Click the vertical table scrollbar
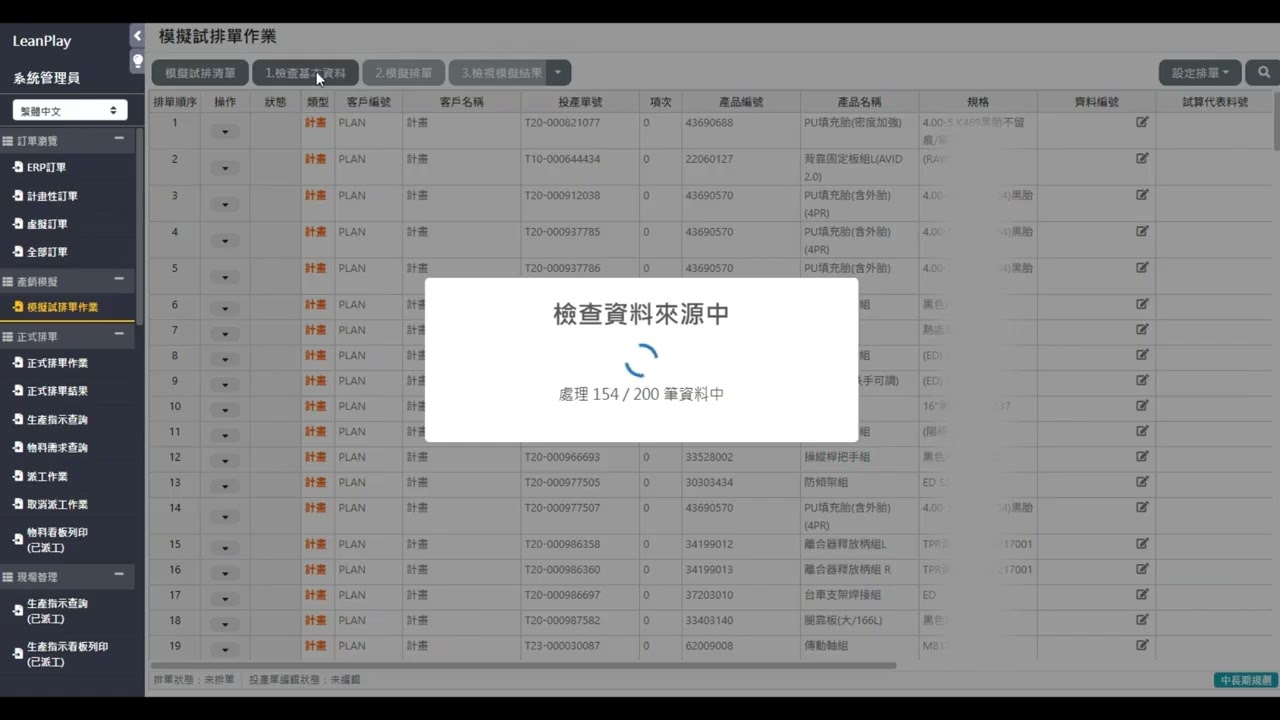The height and width of the screenshot is (720, 1280). click(1278, 120)
